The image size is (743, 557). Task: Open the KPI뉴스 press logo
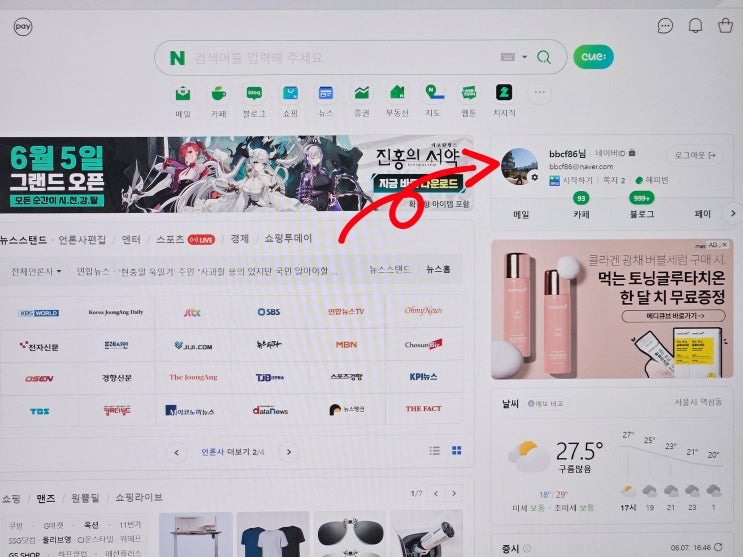click(x=423, y=377)
